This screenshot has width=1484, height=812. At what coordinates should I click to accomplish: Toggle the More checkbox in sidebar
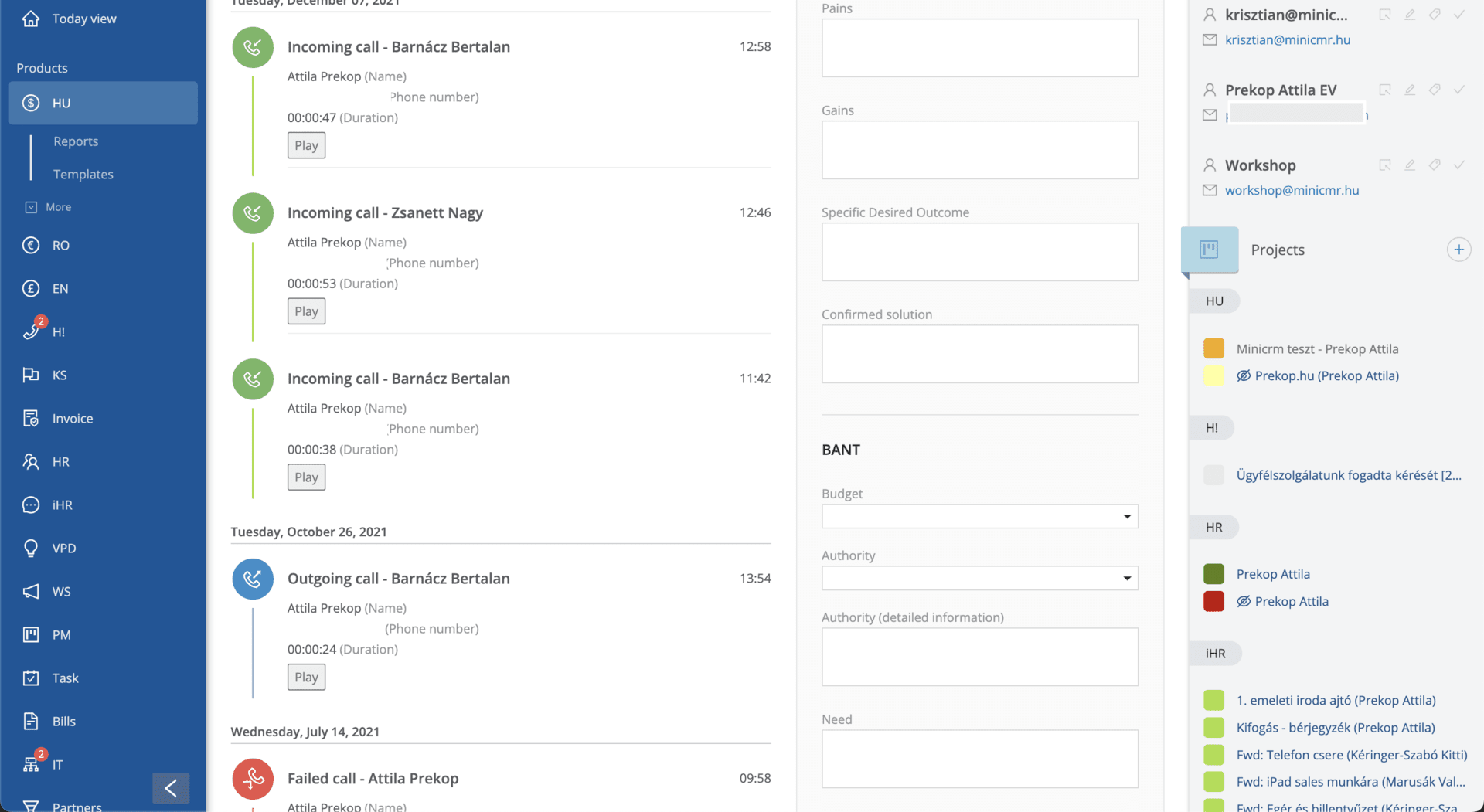(31, 207)
